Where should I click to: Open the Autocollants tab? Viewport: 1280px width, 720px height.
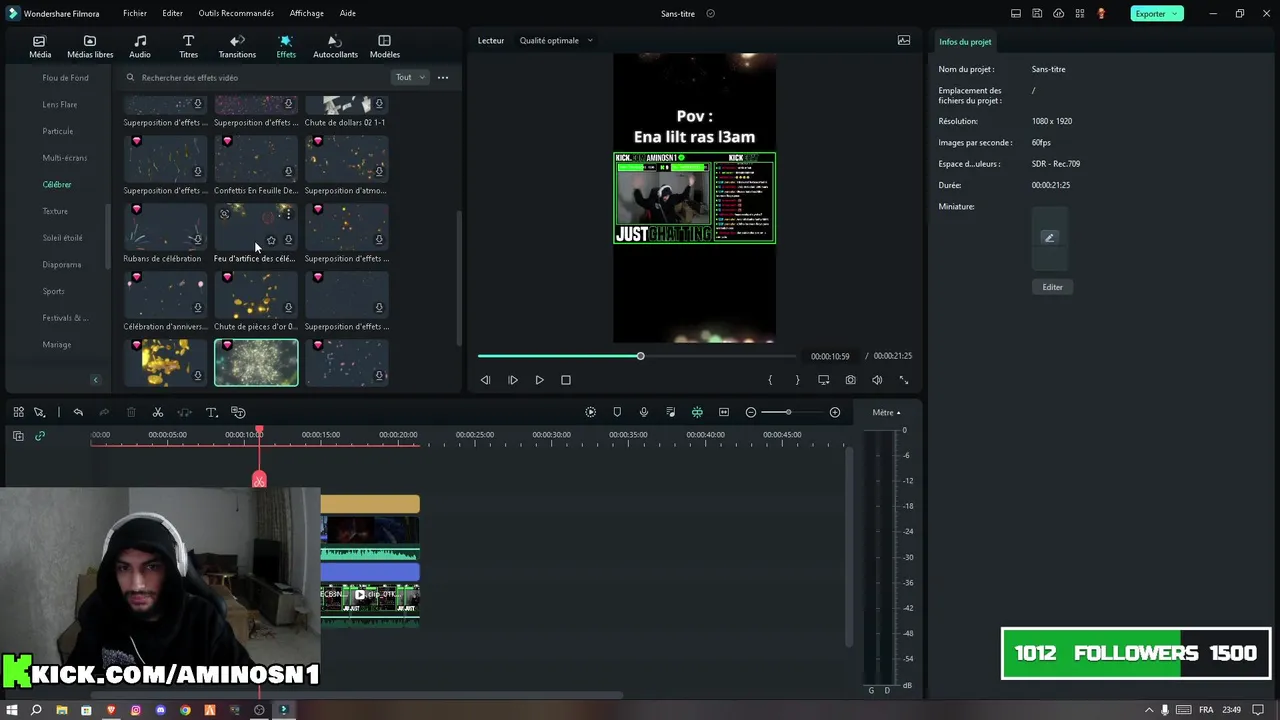335,47
